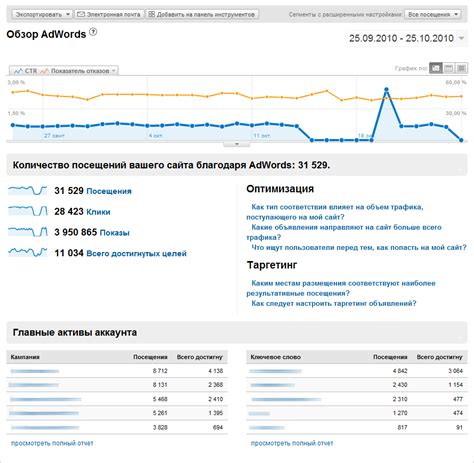The width and height of the screenshot is (474, 463).
Task: Click the CTR spike data point
Action: [x=386, y=89]
